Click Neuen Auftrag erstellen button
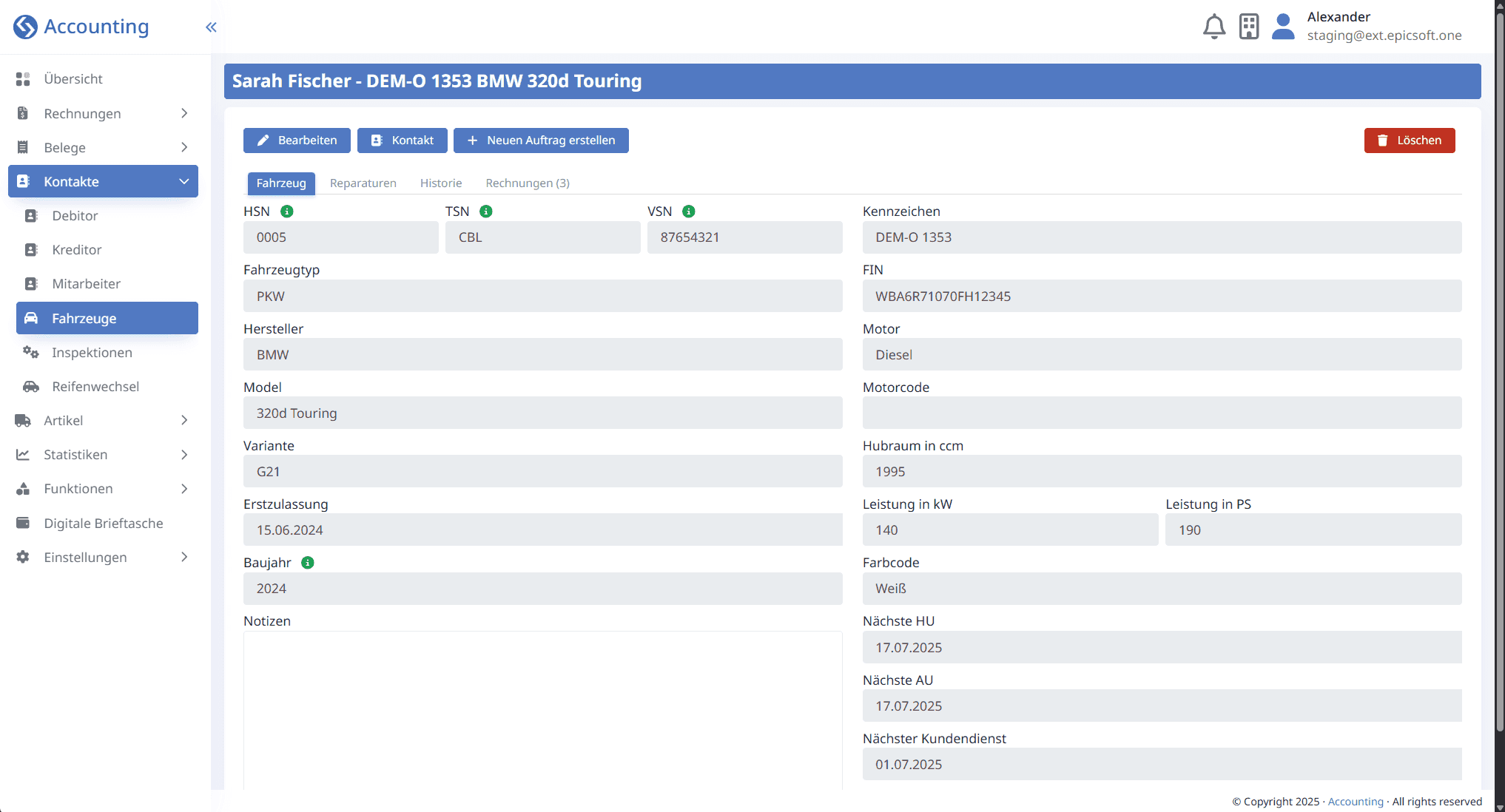 pos(541,141)
